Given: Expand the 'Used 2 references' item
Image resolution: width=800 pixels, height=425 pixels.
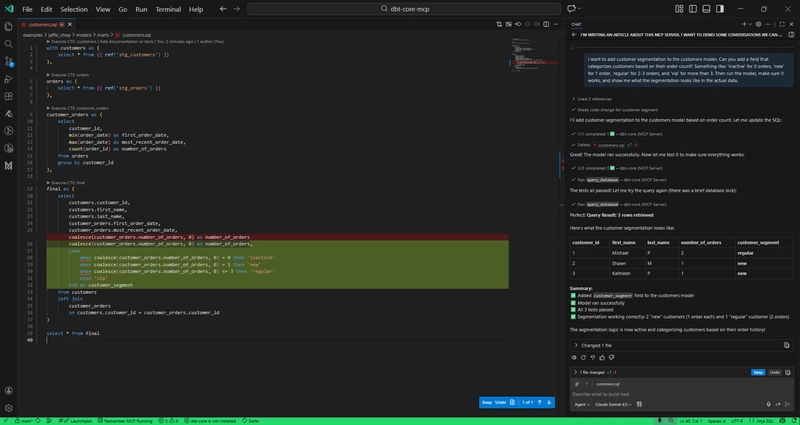Looking at the screenshot, I should coord(592,99).
